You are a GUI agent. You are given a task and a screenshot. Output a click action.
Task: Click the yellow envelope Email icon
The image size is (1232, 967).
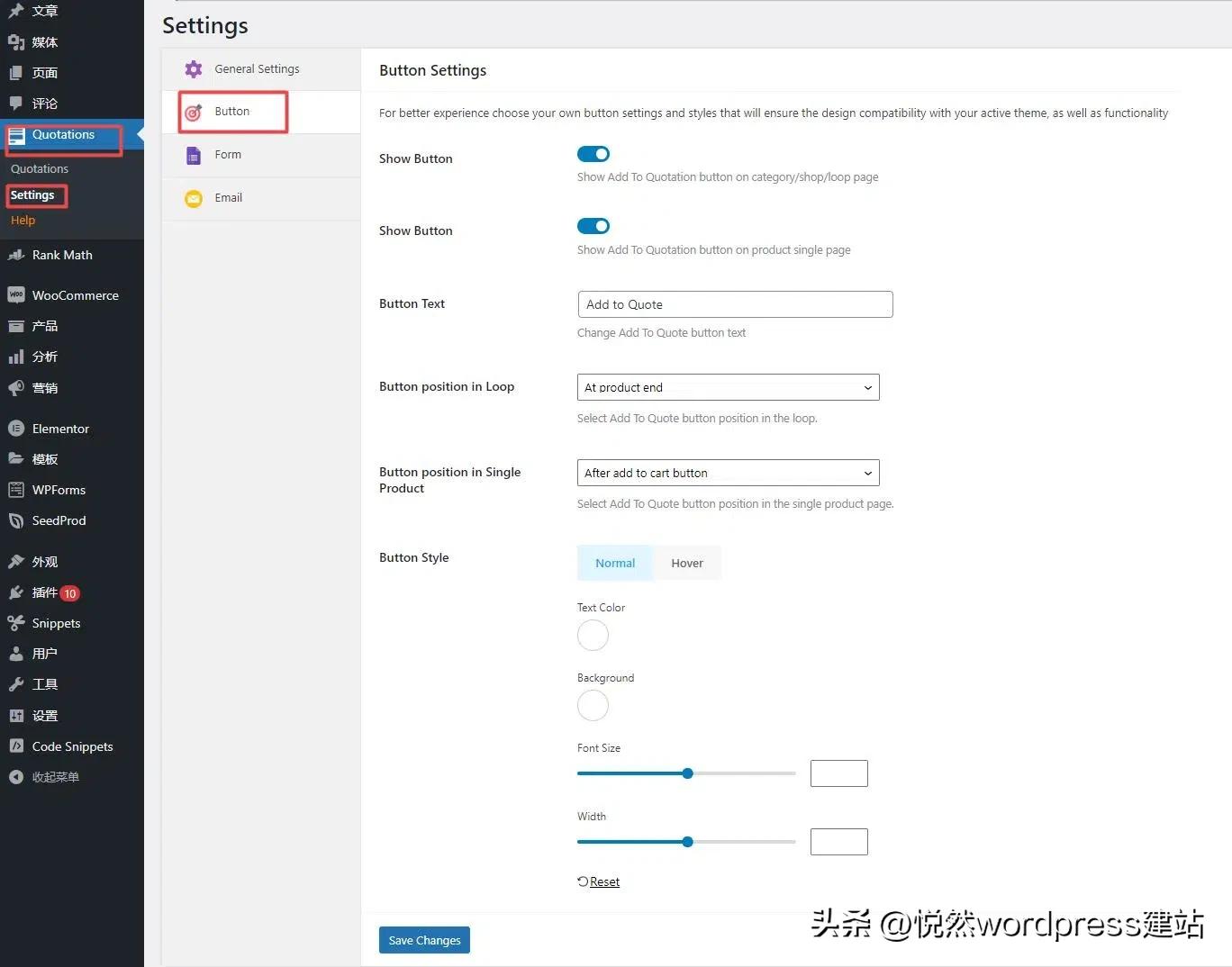point(194,199)
